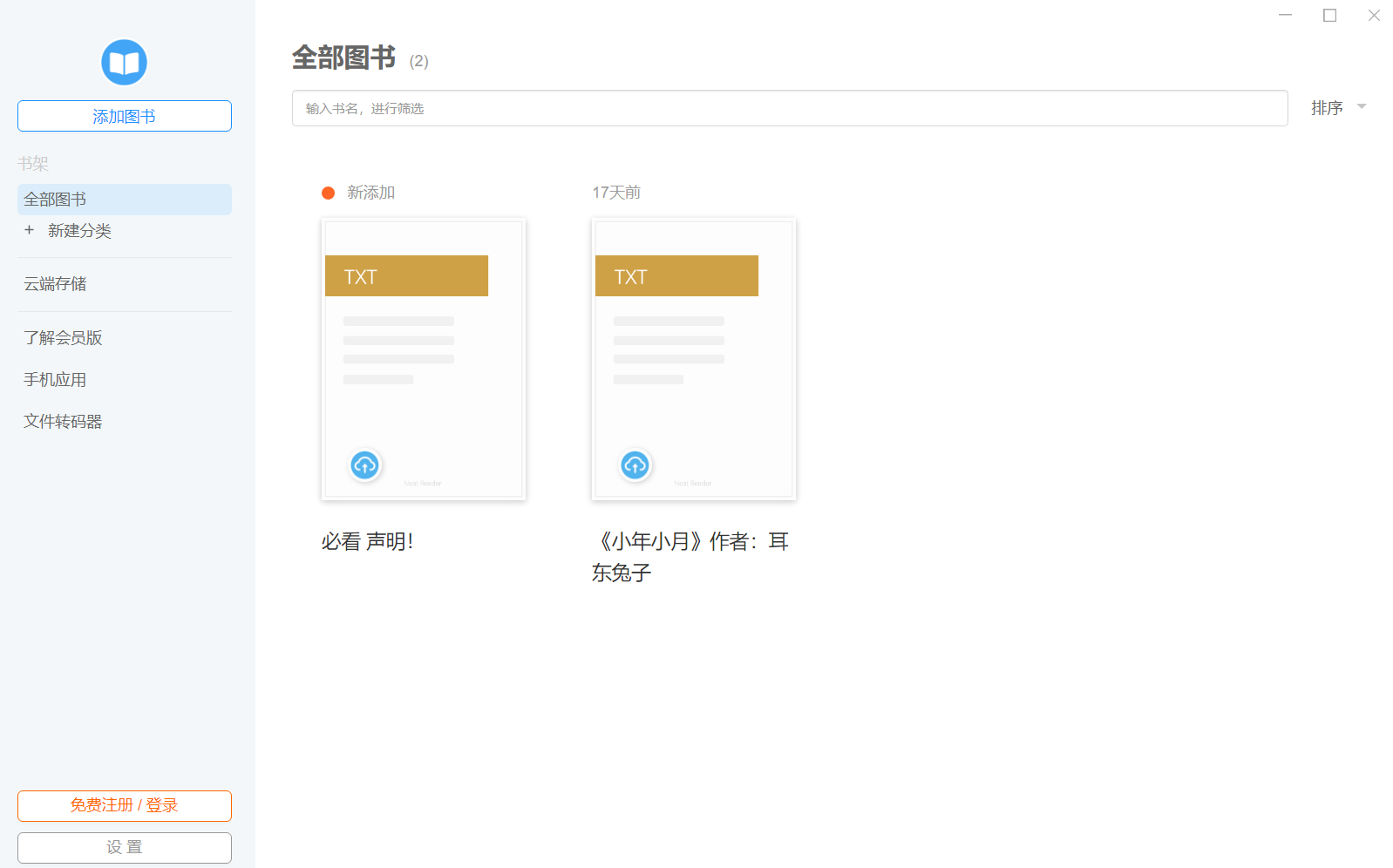Go to 手机应用 section
Screen dimensions: 1393x868
55,380
